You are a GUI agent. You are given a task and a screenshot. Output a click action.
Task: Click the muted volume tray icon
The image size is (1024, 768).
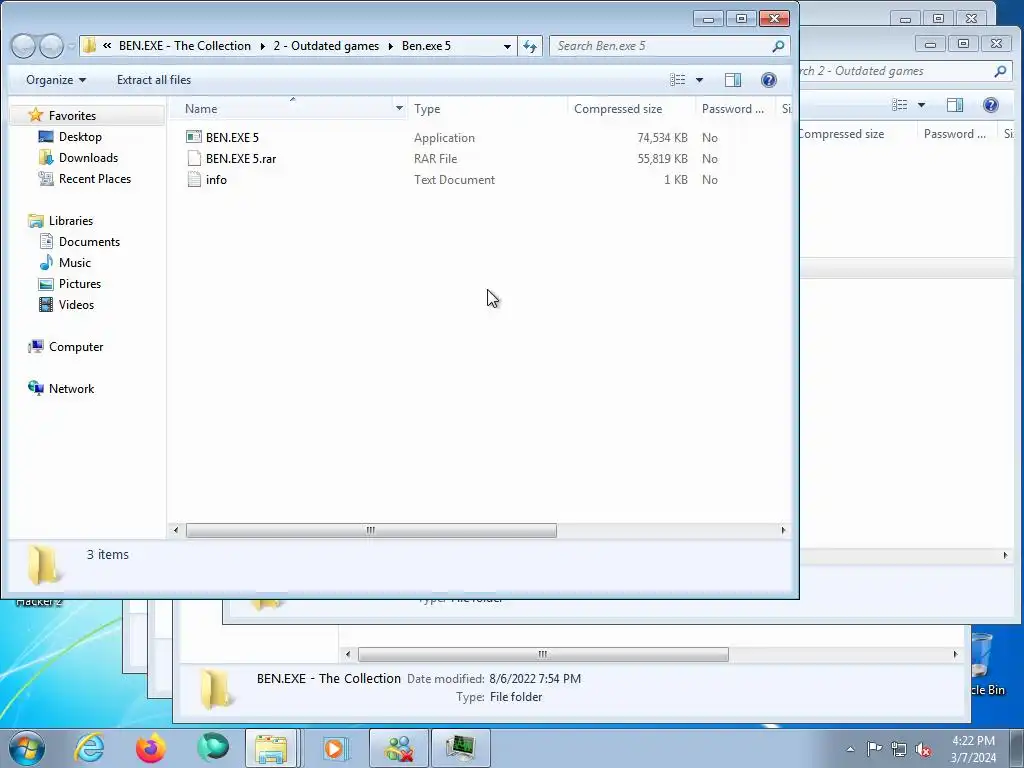(x=923, y=749)
